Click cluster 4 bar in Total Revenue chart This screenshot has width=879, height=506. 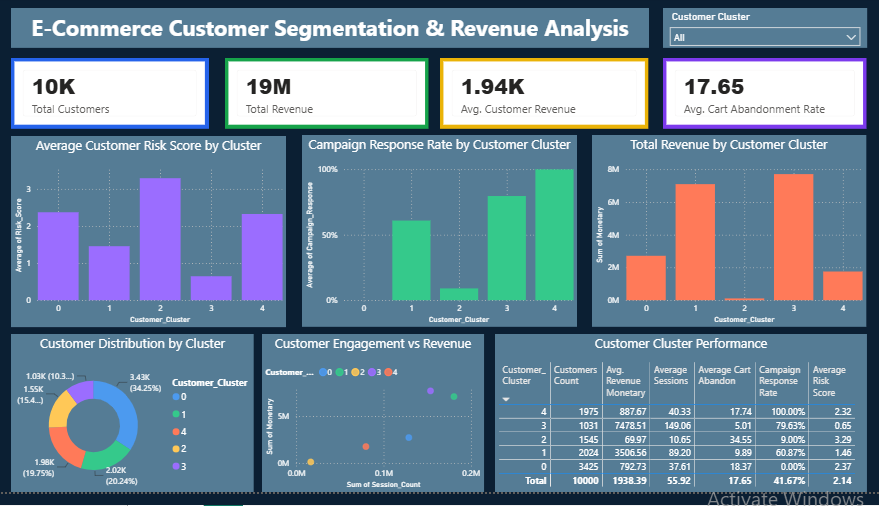843,286
